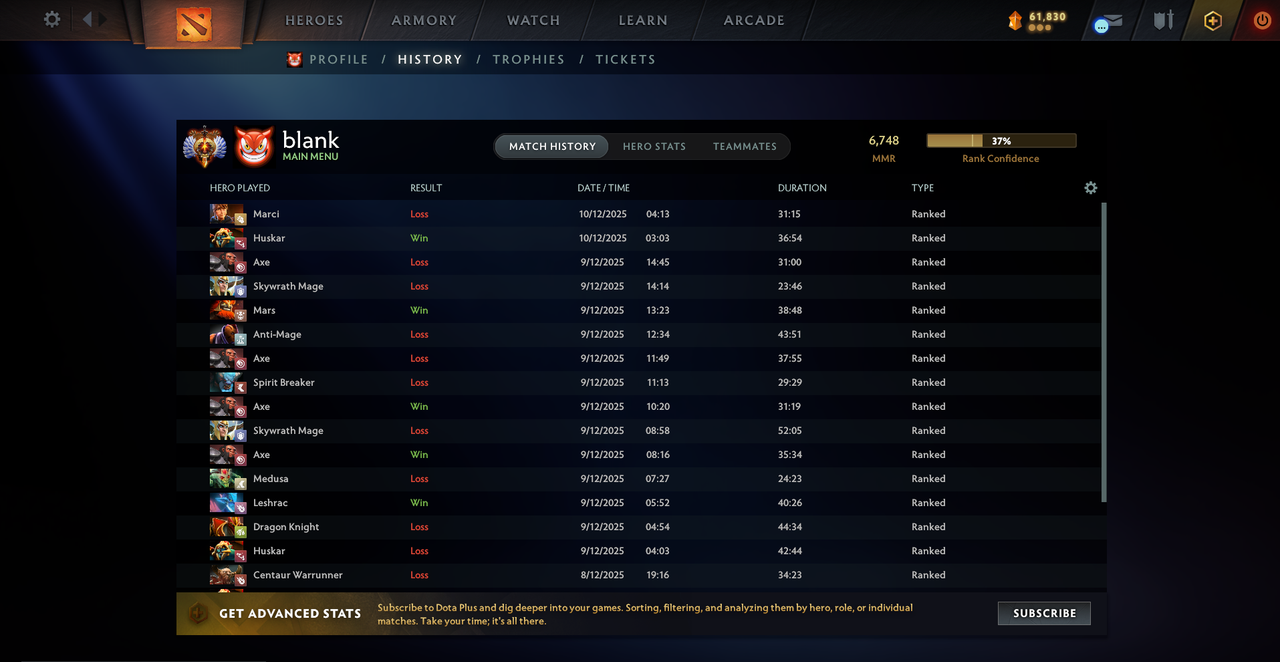Open the ARCADE menu
Screen dimensions: 1280x662
tap(754, 20)
